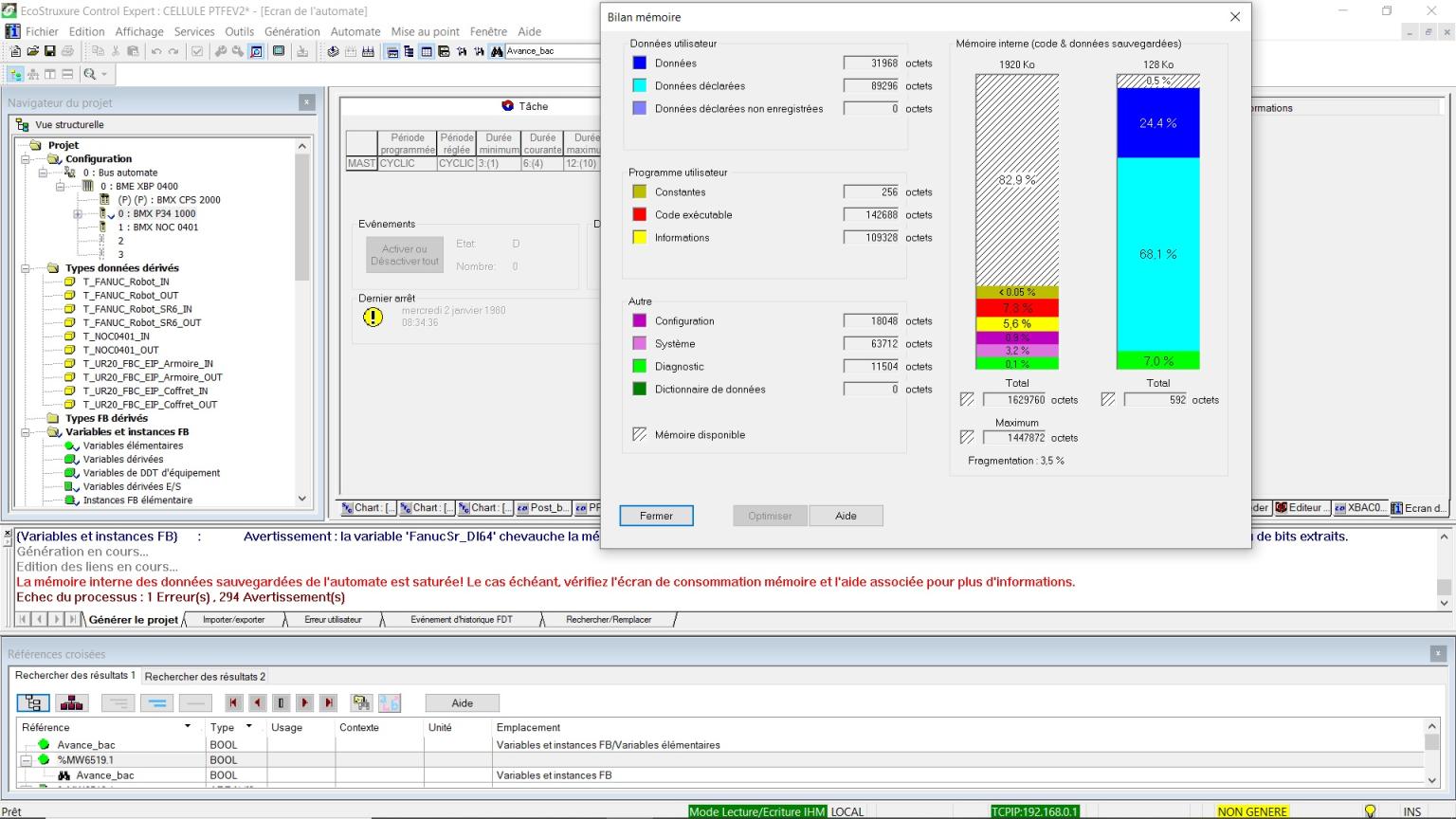Open the Génération menu

coord(292,31)
